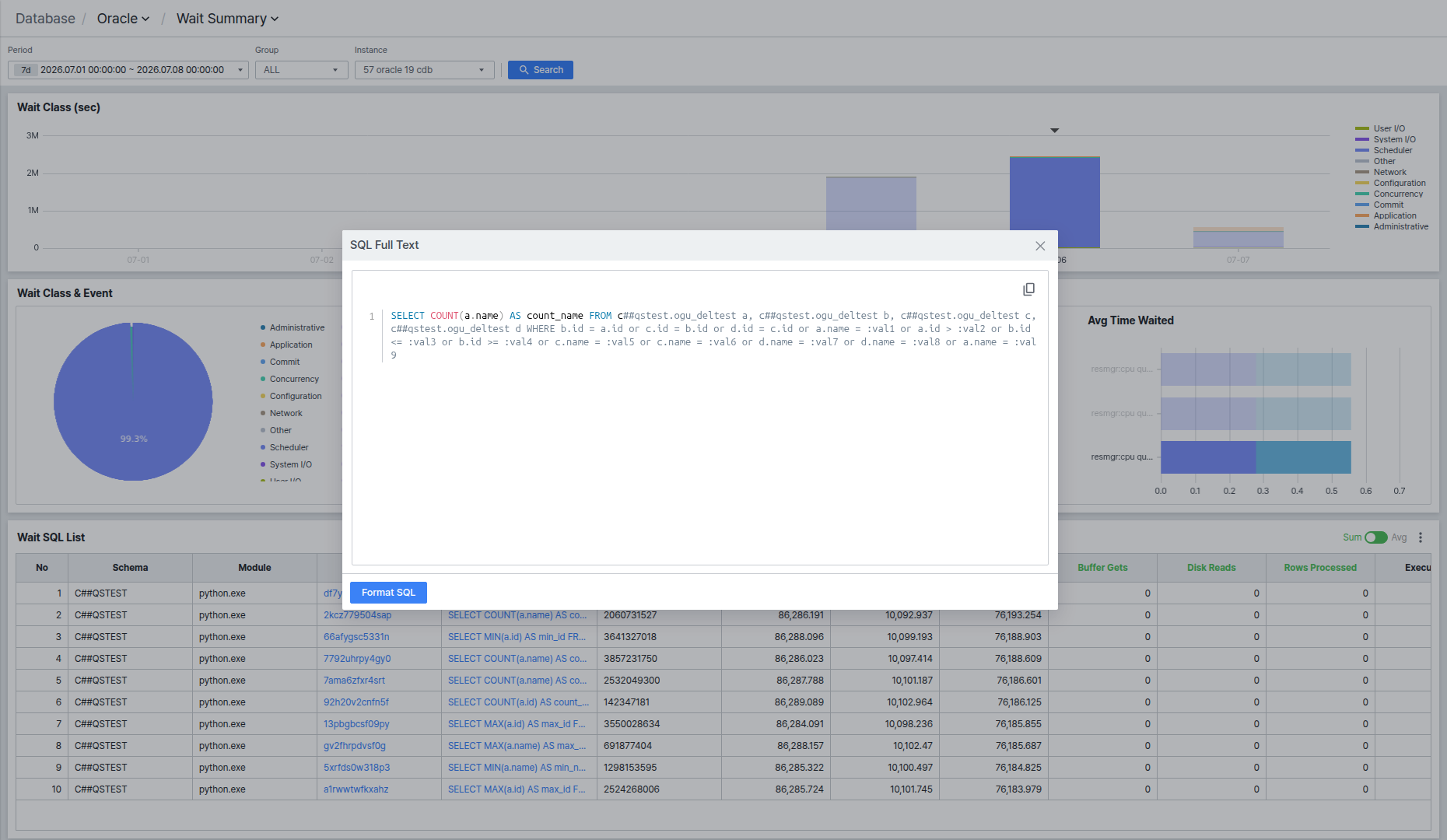Open SQL ID 13pbgbcsf09py link

coord(356,724)
